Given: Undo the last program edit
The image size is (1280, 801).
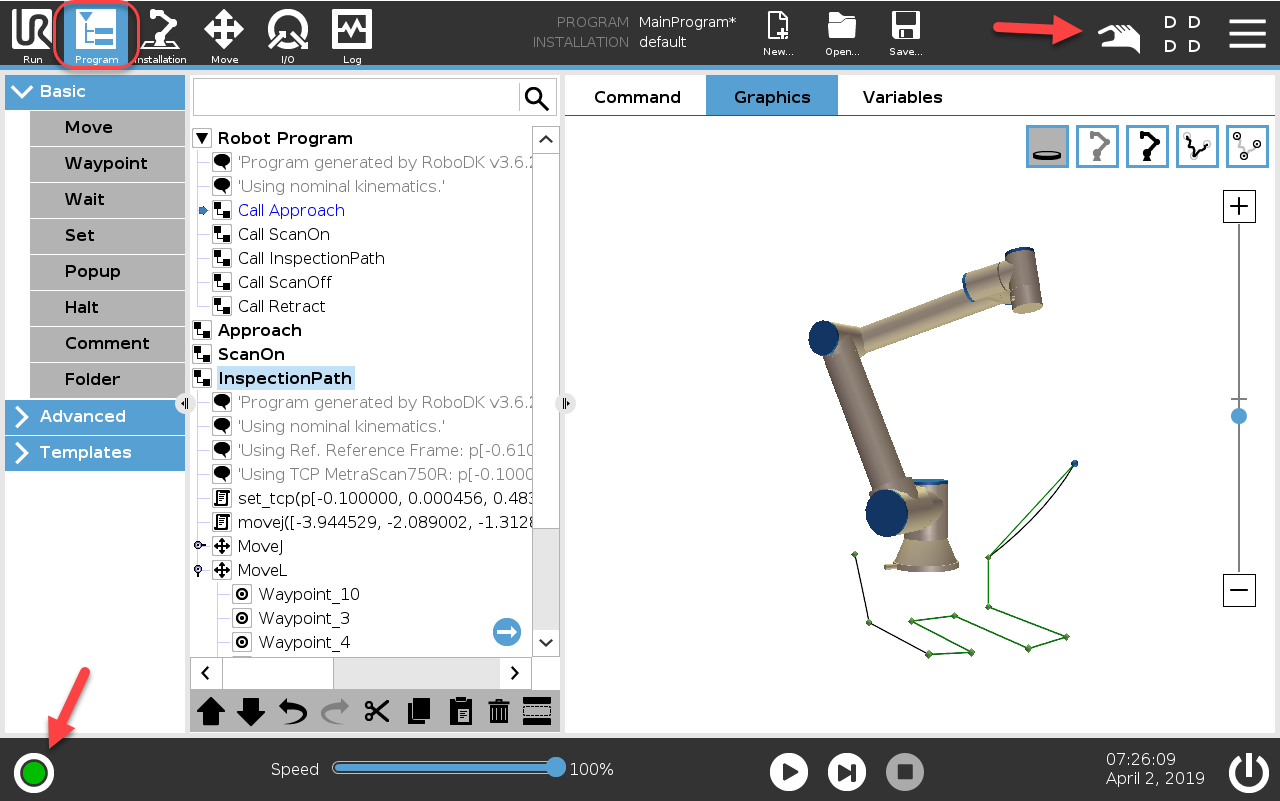Looking at the screenshot, I should pyautogui.click(x=291, y=711).
